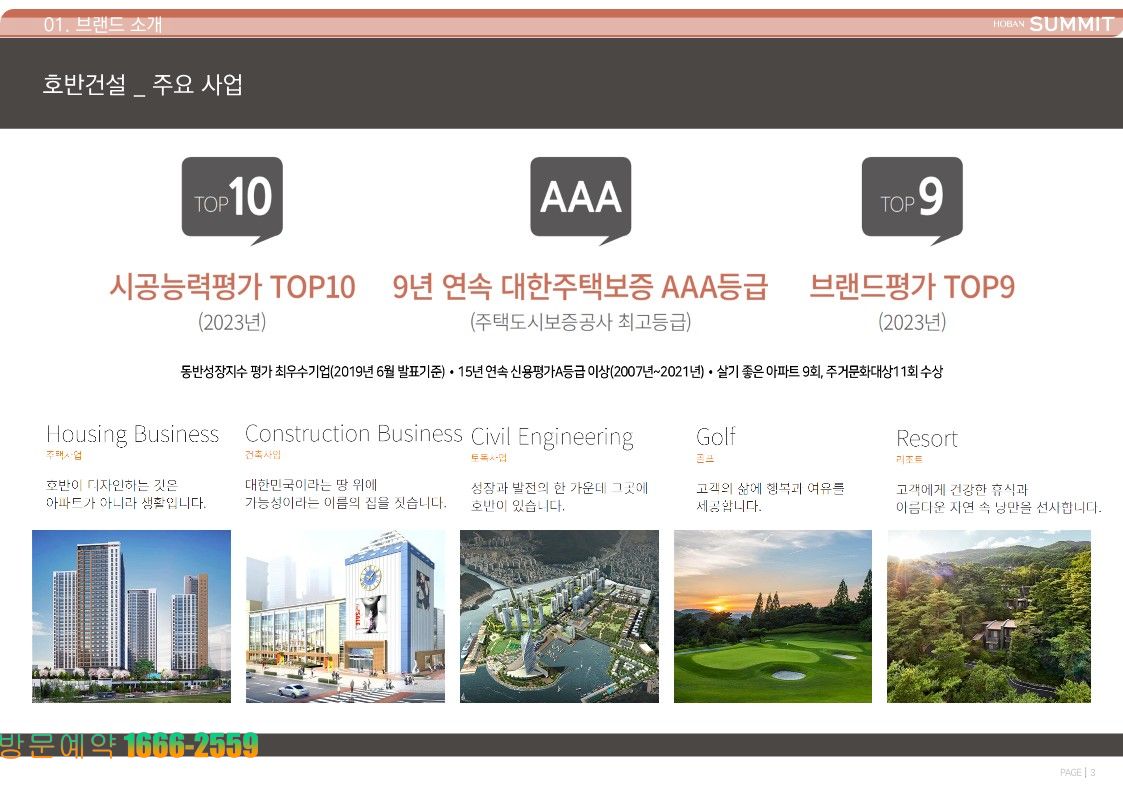Viewport: 1123px width, 794px height.
Task: Select the '주택사업' orange subtitle
Action: click(64, 455)
